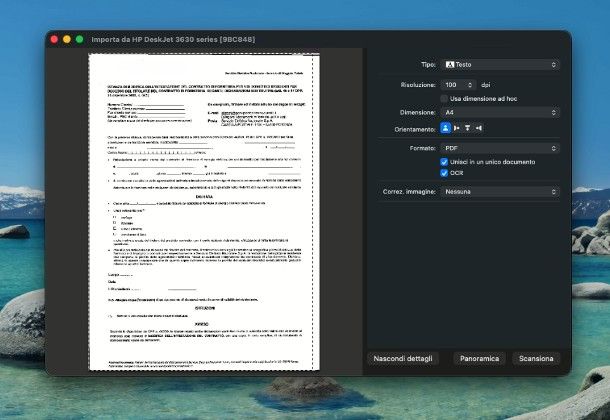Enable 'Usa dimensione ad hoc' checkbox
This screenshot has width=610, height=420.
444,99
